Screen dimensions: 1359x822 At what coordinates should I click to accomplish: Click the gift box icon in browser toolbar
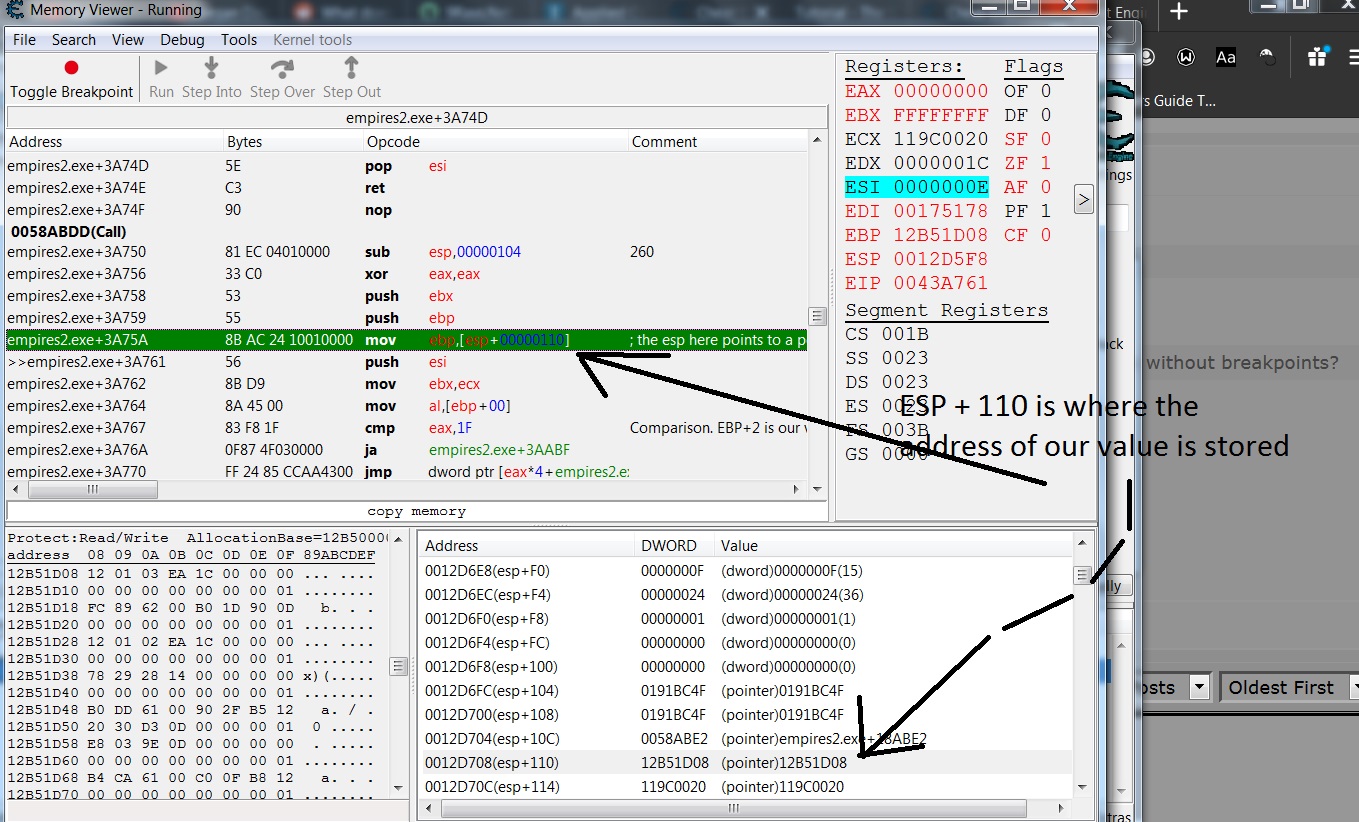[1318, 57]
